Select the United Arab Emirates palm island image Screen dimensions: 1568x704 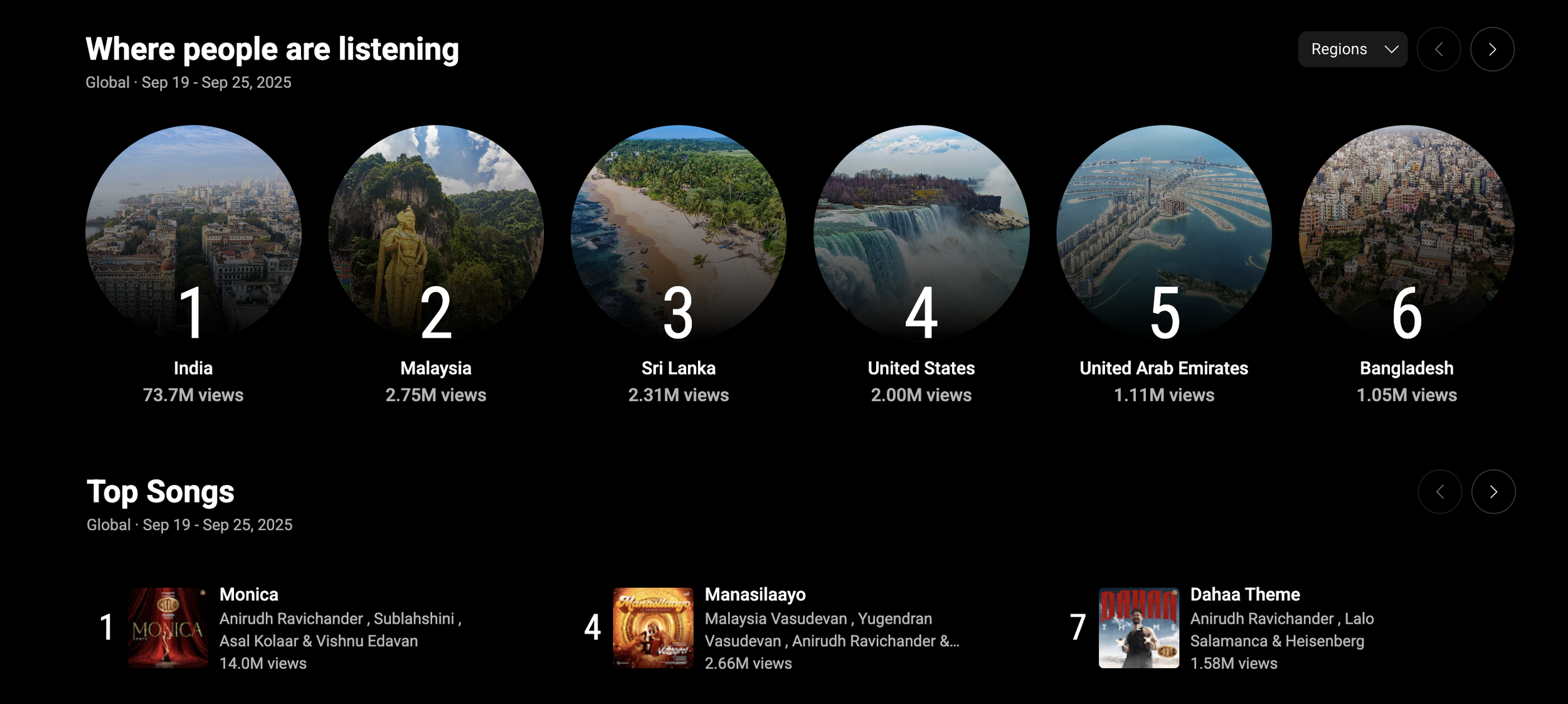[1164, 233]
